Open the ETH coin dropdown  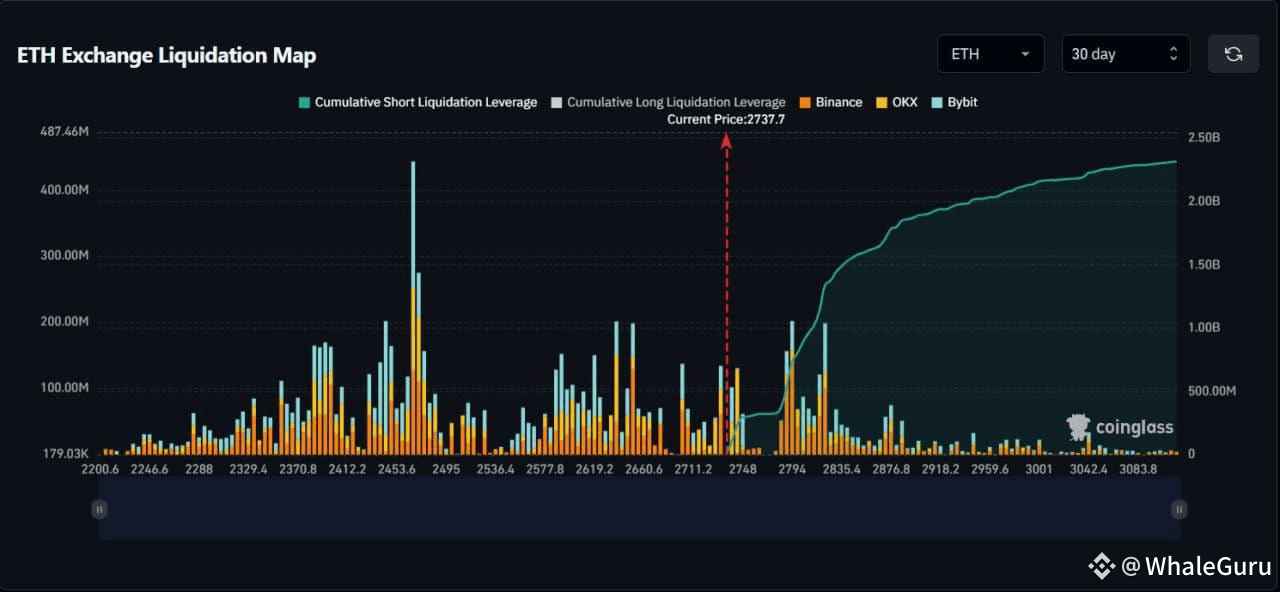990,54
